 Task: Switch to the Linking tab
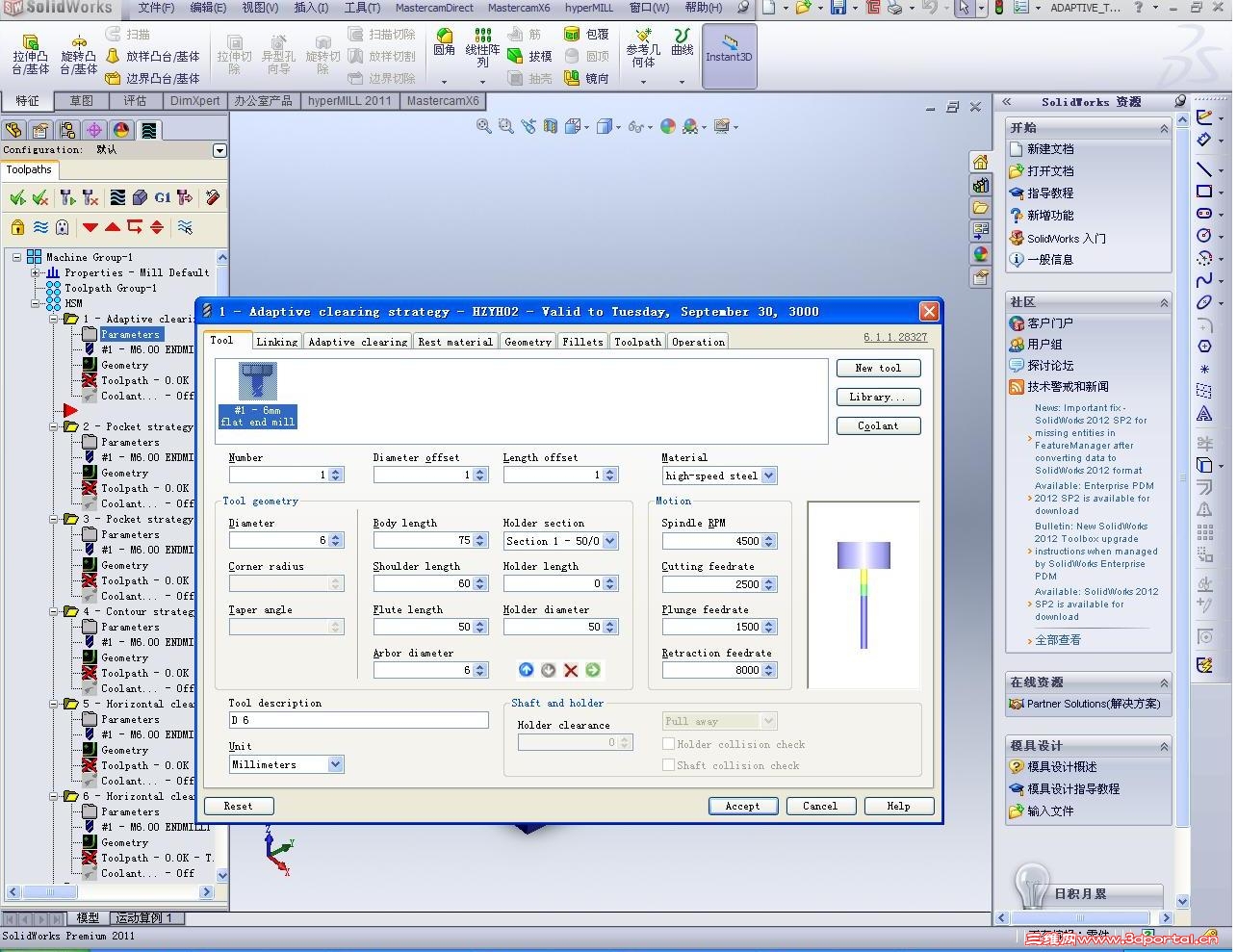277,342
